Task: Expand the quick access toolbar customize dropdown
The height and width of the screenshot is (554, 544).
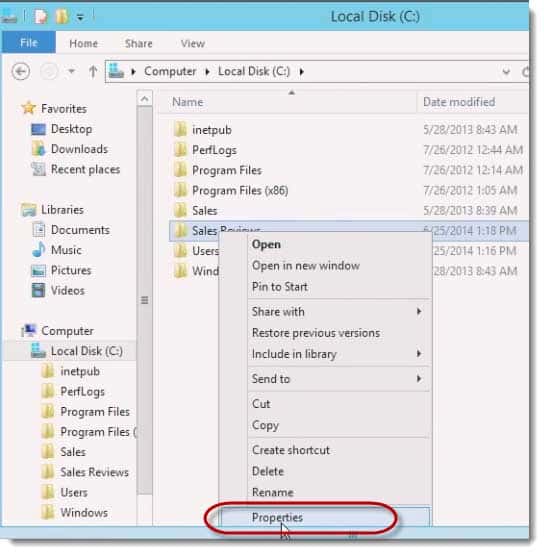Action: click(x=81, y=17)
